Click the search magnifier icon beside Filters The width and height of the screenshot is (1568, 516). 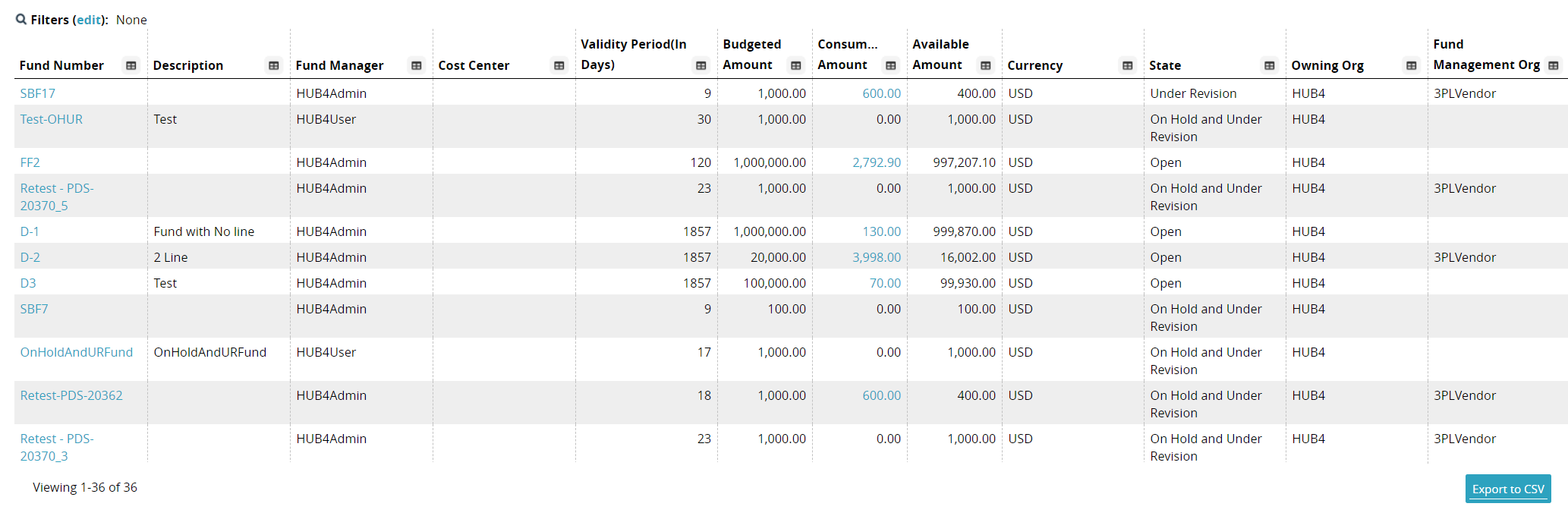point(21,20)
